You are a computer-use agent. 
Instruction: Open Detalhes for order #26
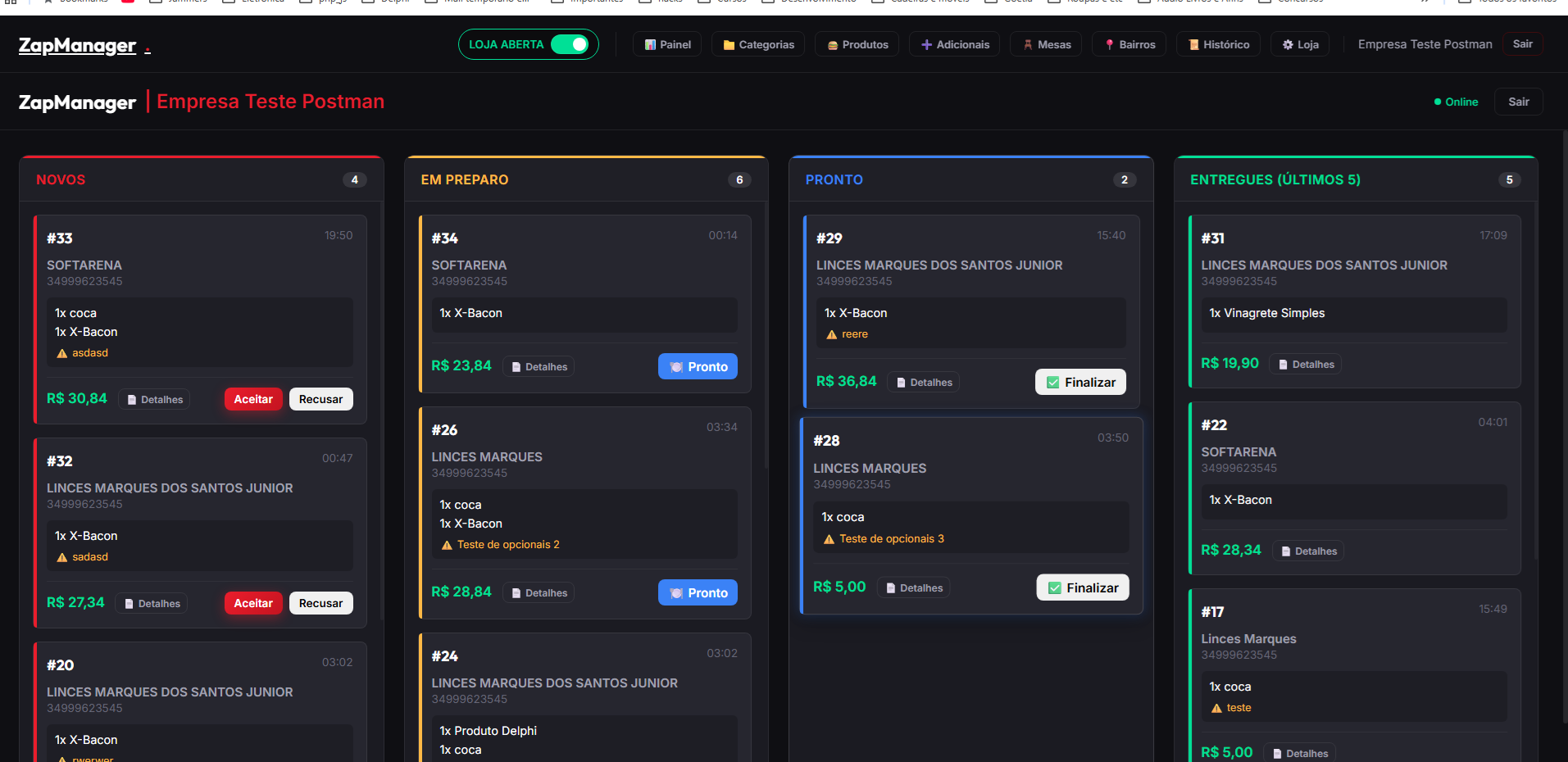pos(539,592)
